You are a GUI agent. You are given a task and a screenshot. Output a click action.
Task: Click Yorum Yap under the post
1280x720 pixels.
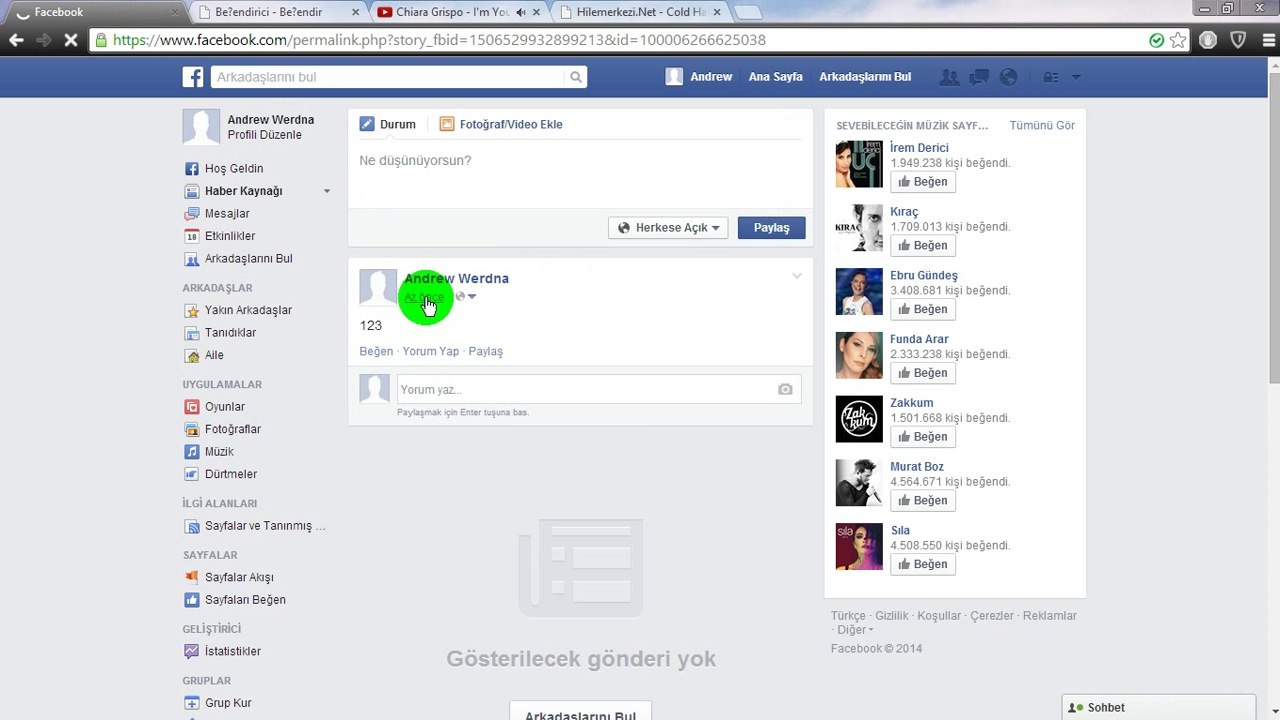click(x=431, y=352)
